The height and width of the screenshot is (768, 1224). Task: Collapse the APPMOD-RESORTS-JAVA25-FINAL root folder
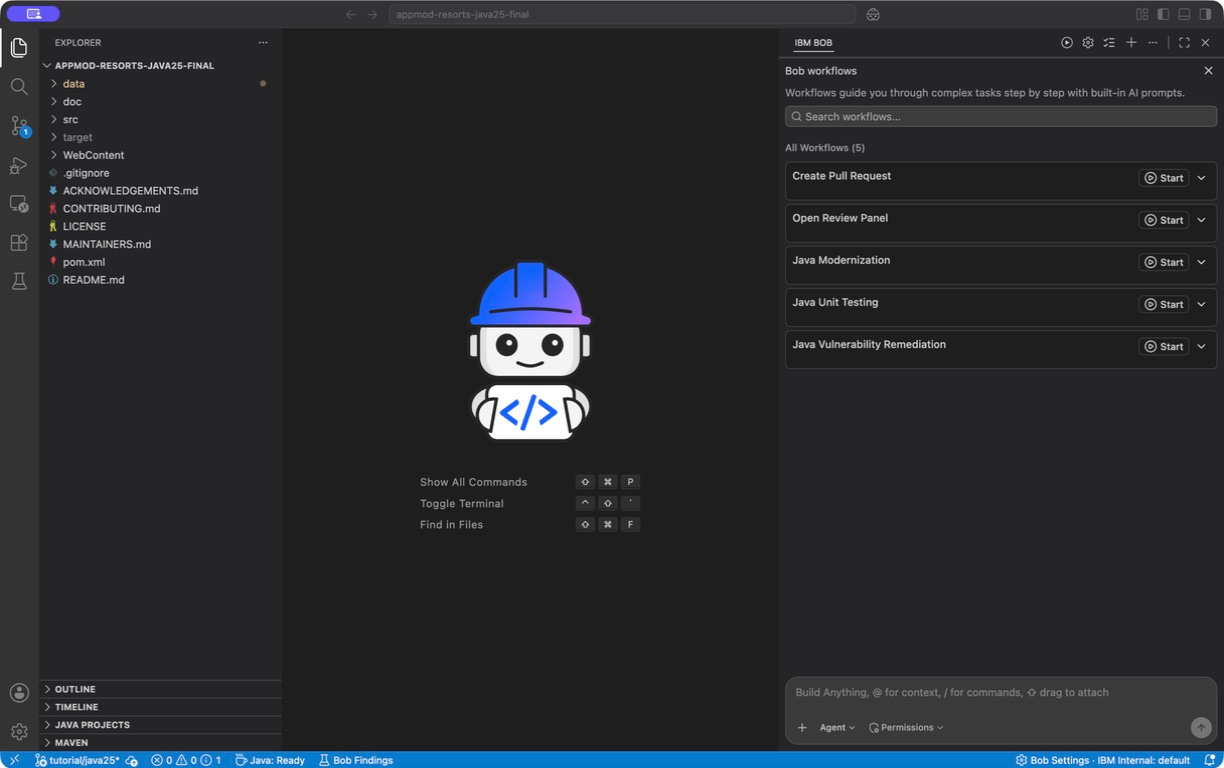(x=160, y=66)
